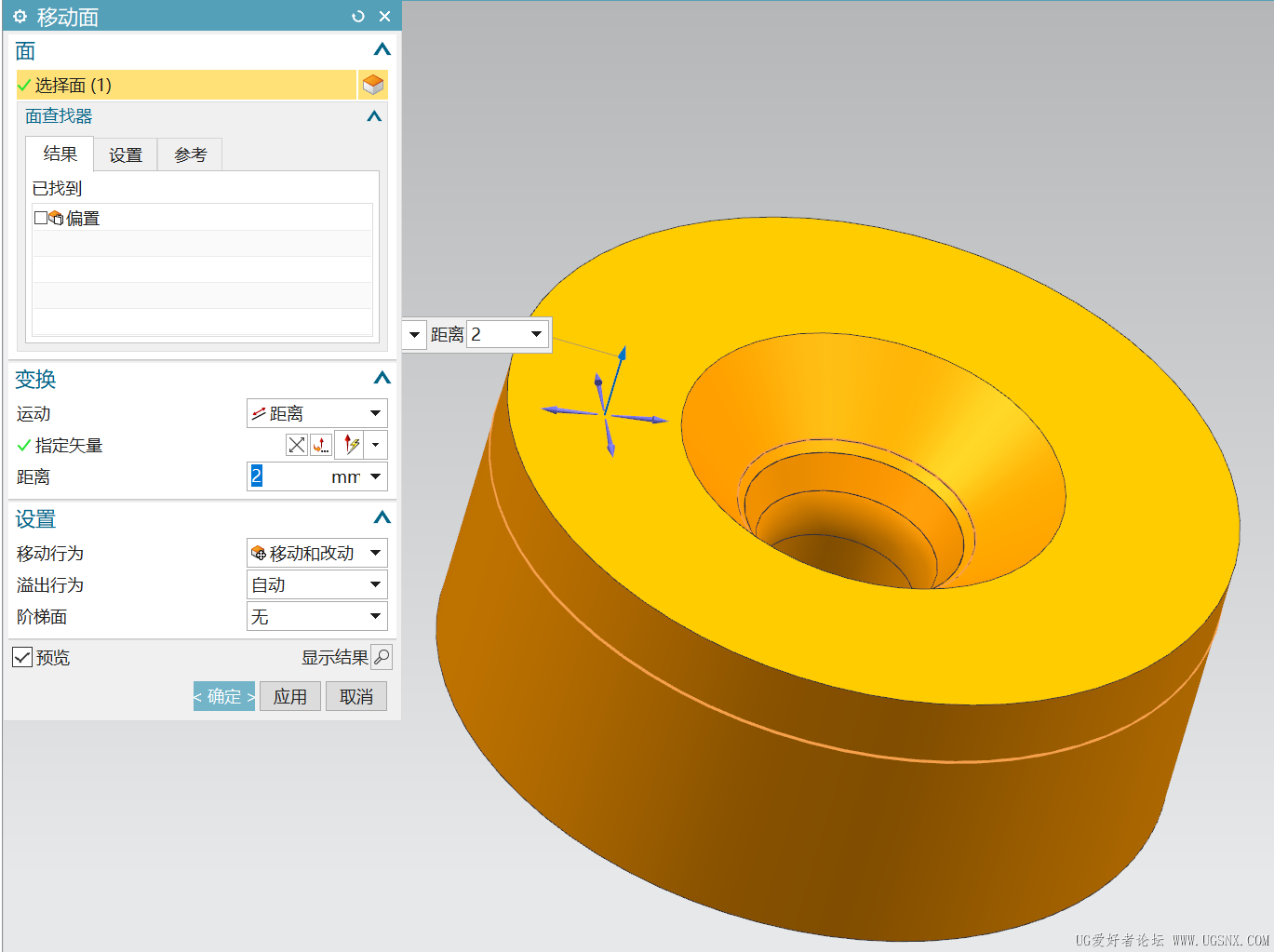Open the vector dialog icon
This screenshot has height=952, width=1274.
pyautogui.click(x=320, y=445)
